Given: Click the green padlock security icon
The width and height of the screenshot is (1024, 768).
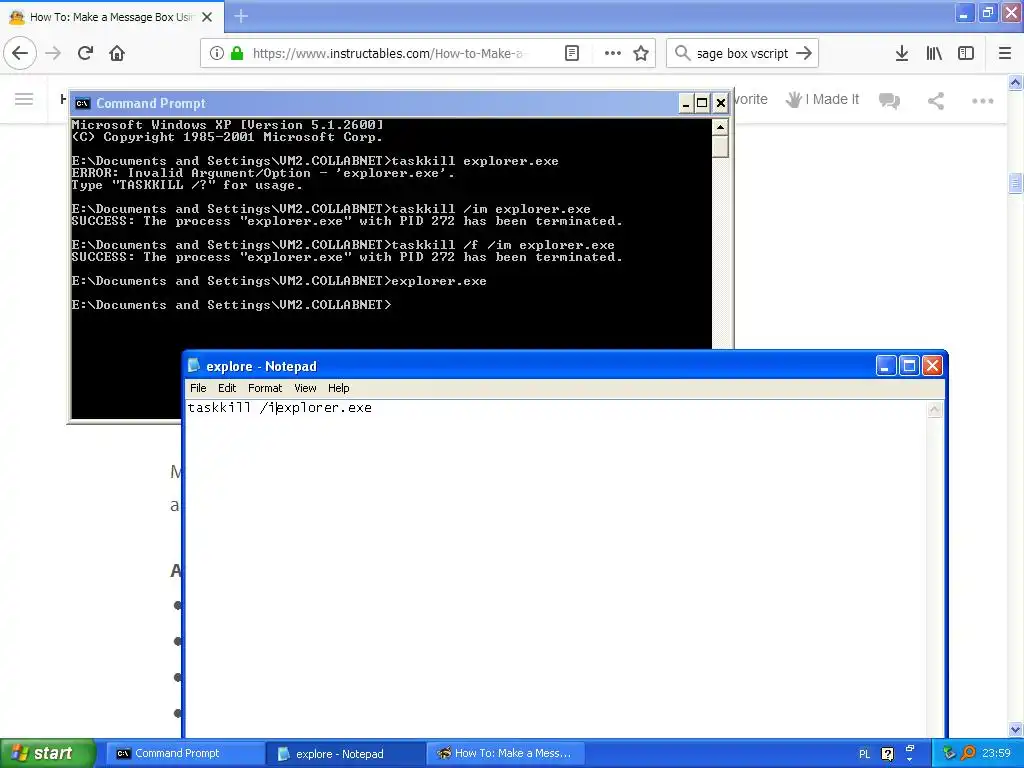Looking at the screenshot, I should (238, 54).
